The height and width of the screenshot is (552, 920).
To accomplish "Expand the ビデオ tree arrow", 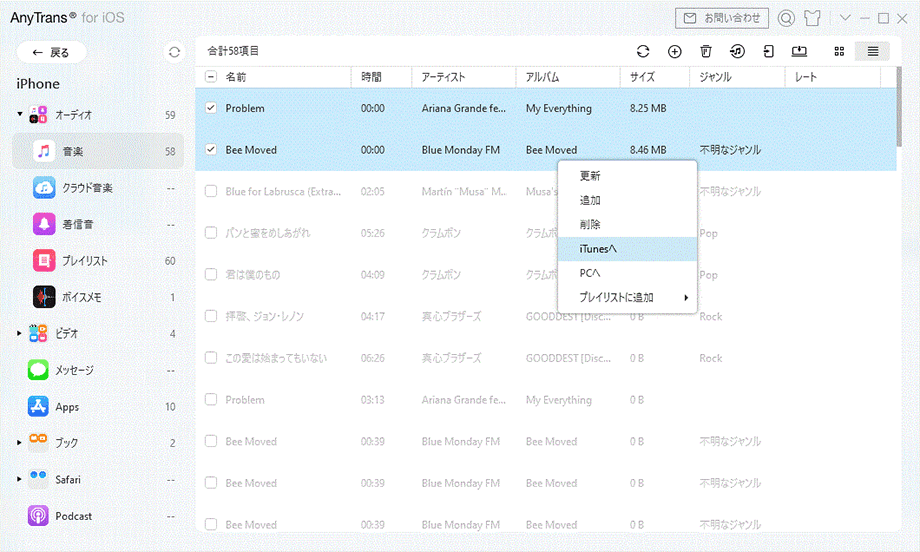I will click(19, 333).
